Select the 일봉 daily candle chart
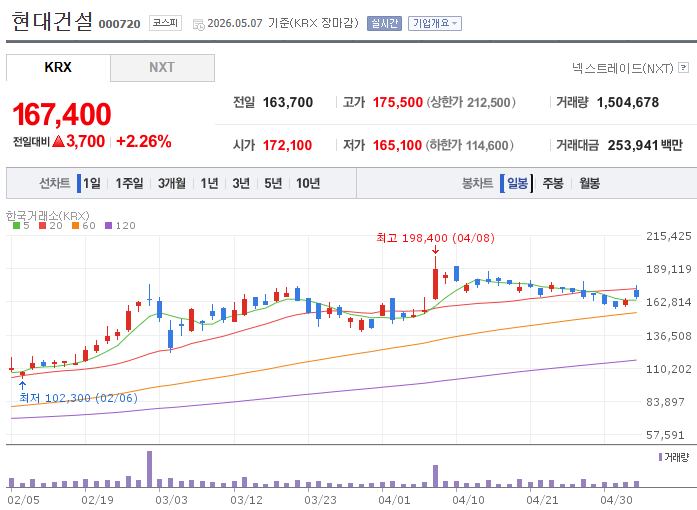The width and height of the screenshot is (697, 510). click(517, 183)
